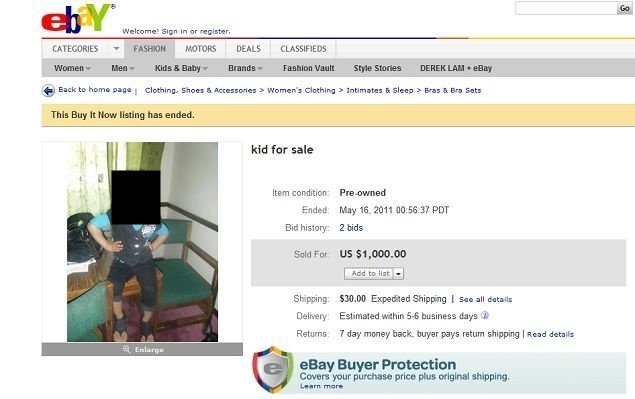Click the blue back arrow icon
Viewport: 635px width, 399px height.
coord(48,90)
